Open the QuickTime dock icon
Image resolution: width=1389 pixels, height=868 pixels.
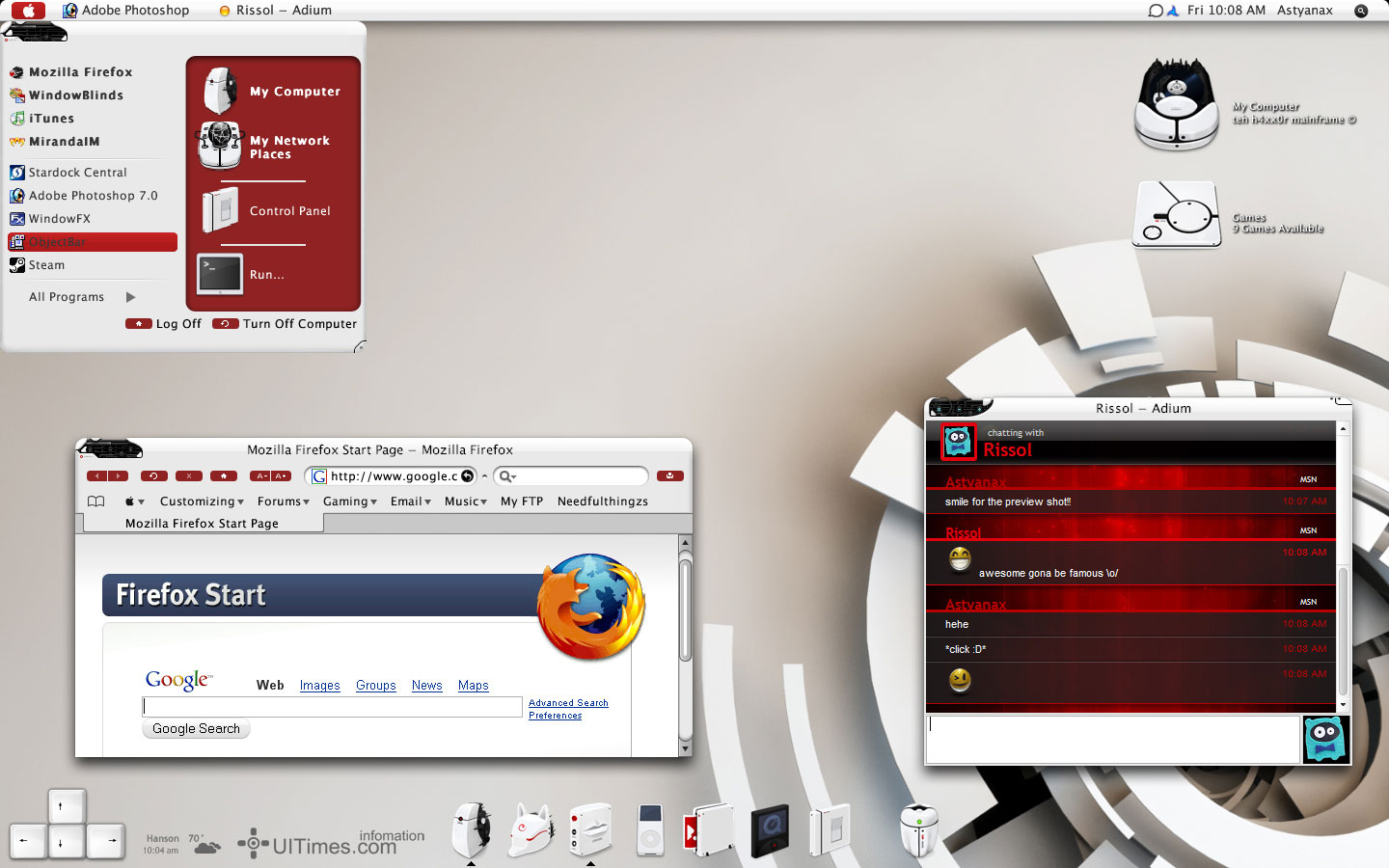click(x=770, y=830)
